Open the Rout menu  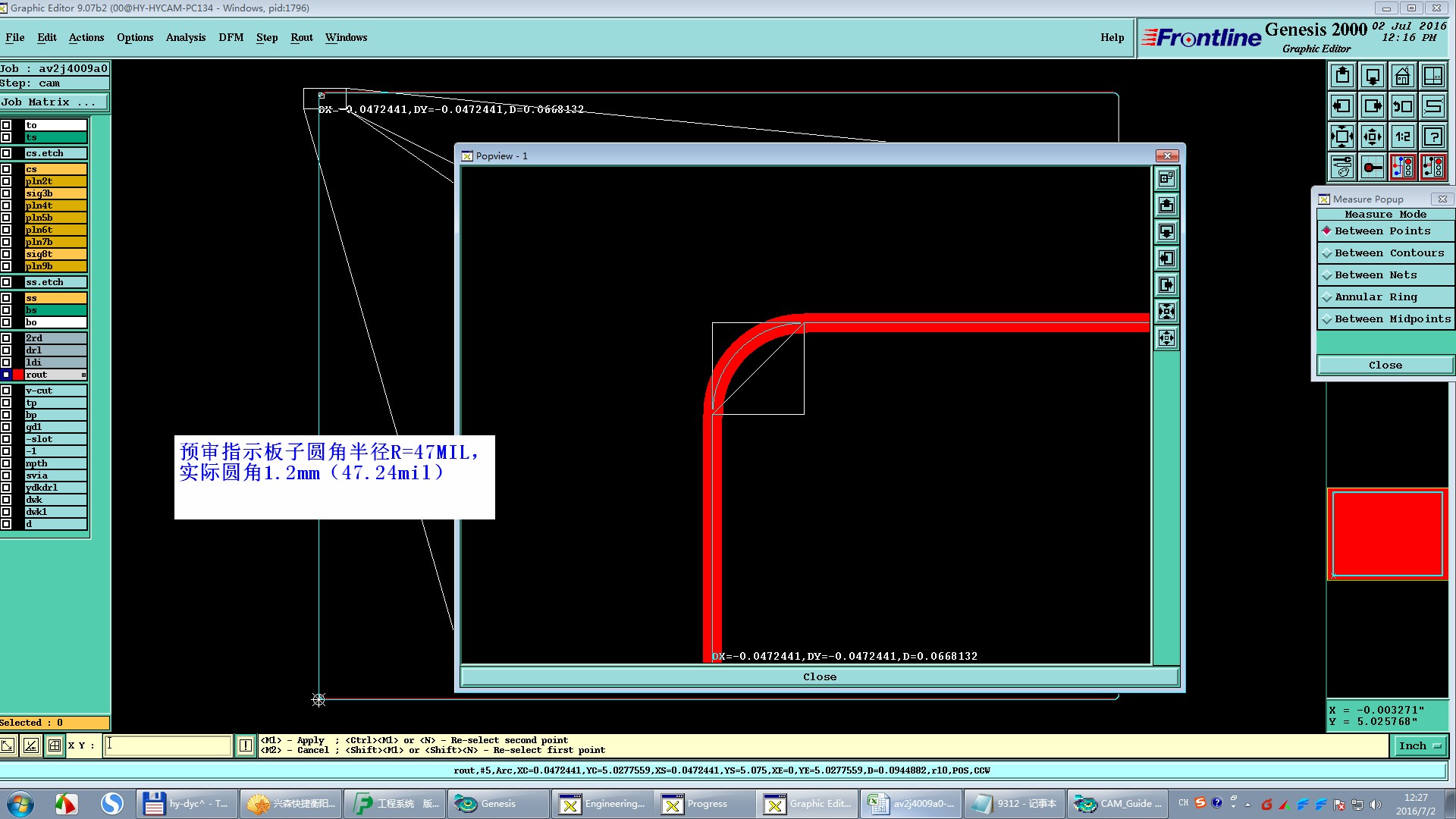pyautogui.click(x=302, y=37)
